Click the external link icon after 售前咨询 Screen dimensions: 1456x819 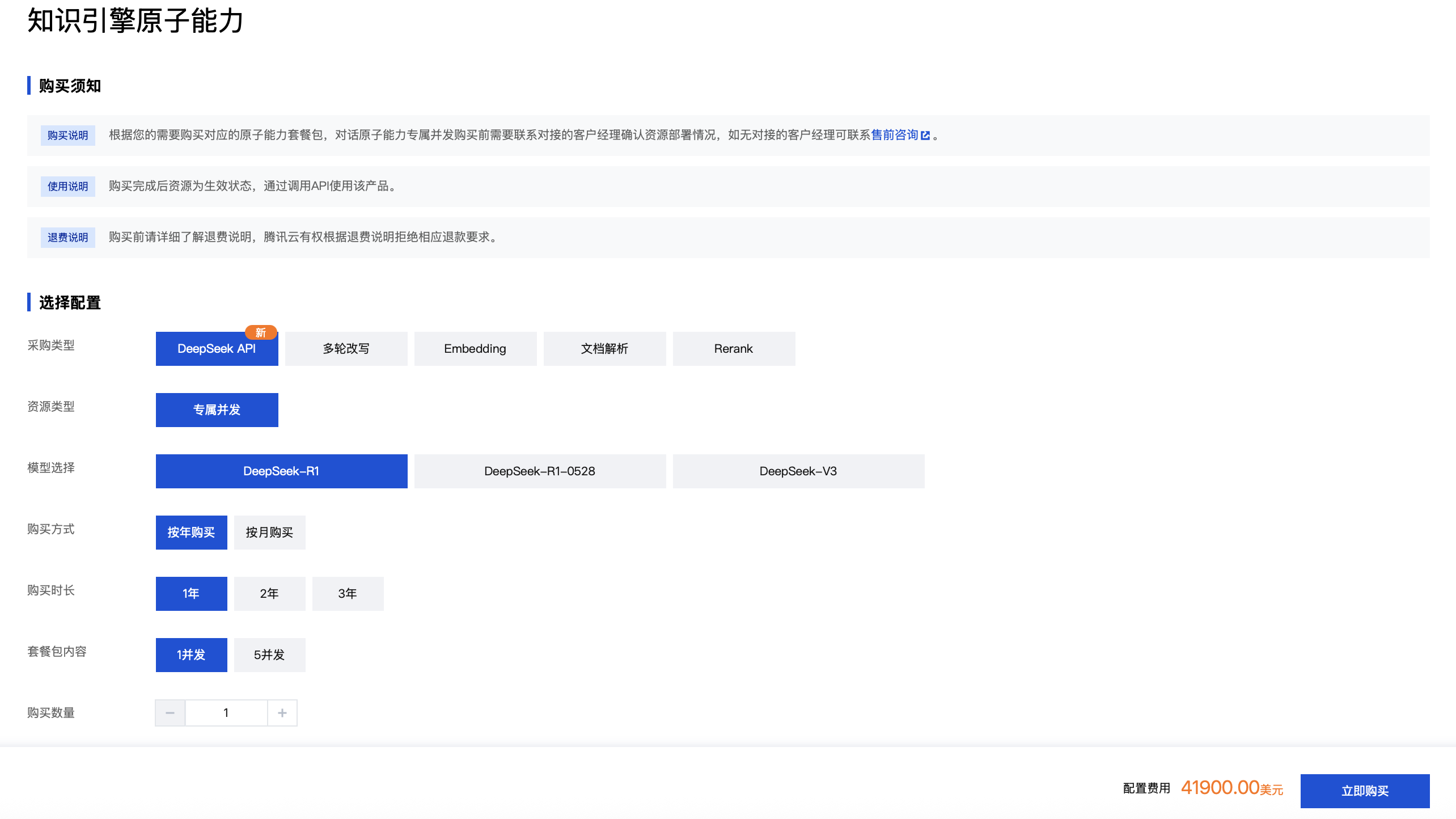(x=925, y=136)
